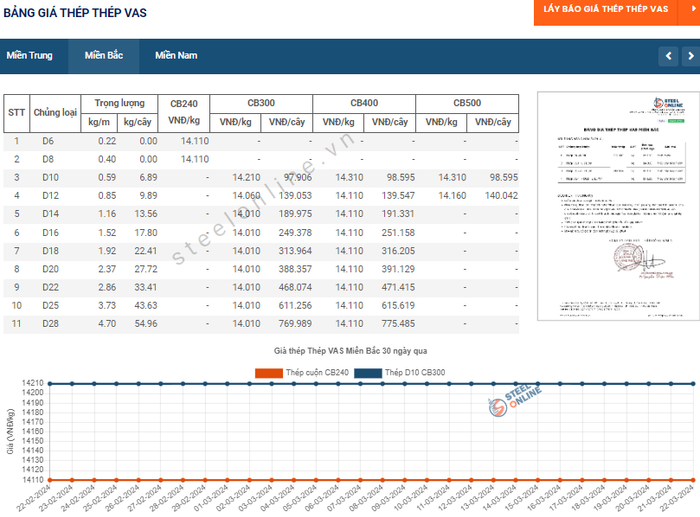Click the next arrow in tab bar
700x517 pixels.
688,56
